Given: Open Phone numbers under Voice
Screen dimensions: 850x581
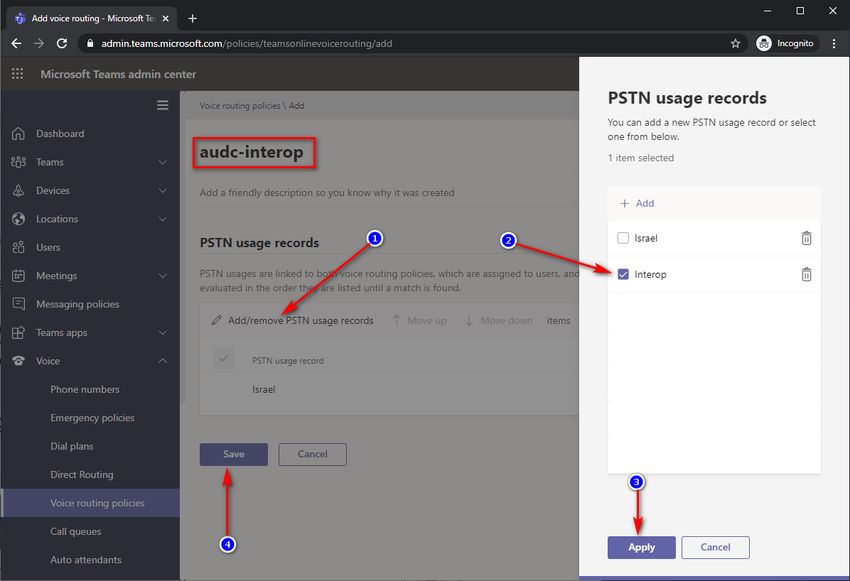Looking at the screenshot, I should [x=85, y=389].
